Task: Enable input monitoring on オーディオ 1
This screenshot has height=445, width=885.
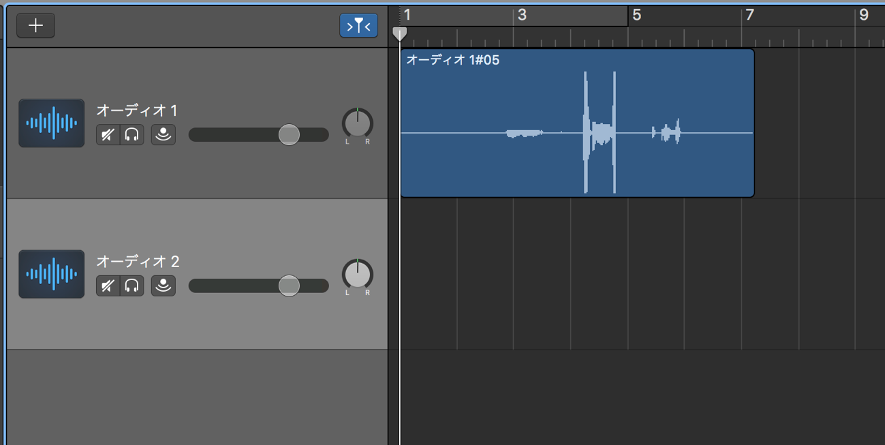Action: 163,135
